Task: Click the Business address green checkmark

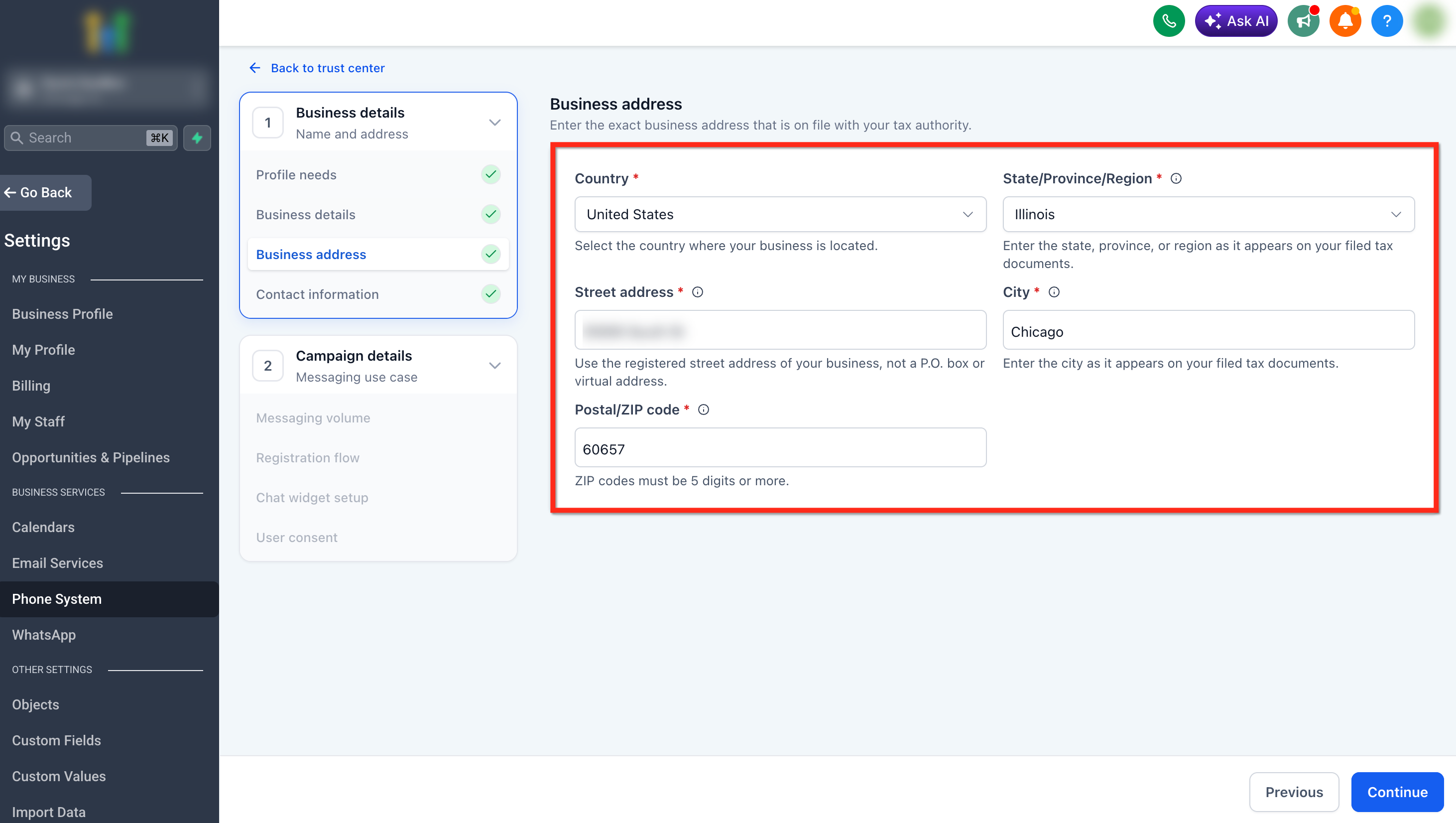Action: pos(490,254)
